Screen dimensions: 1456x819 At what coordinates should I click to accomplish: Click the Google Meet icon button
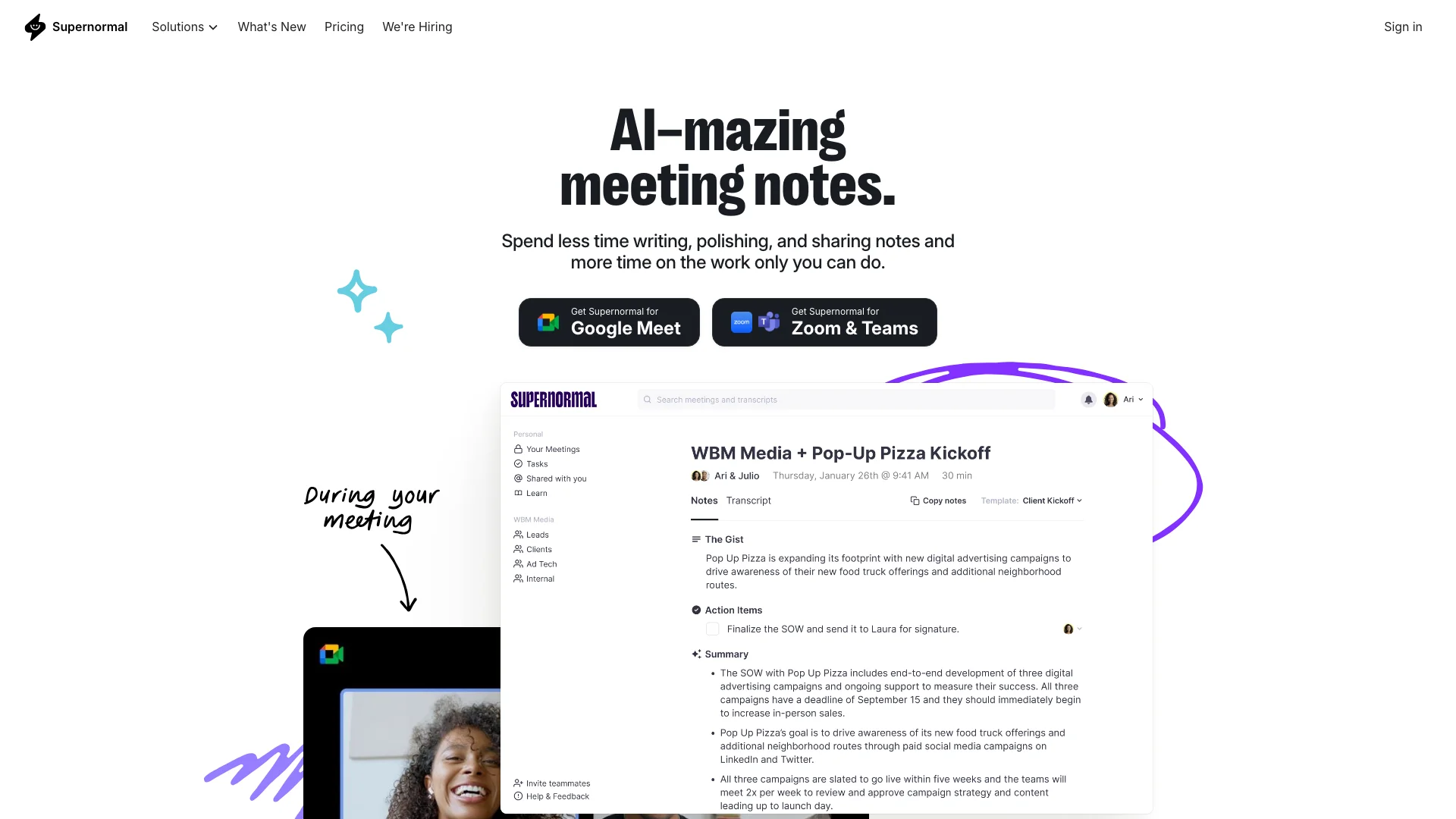pos(546,321)
